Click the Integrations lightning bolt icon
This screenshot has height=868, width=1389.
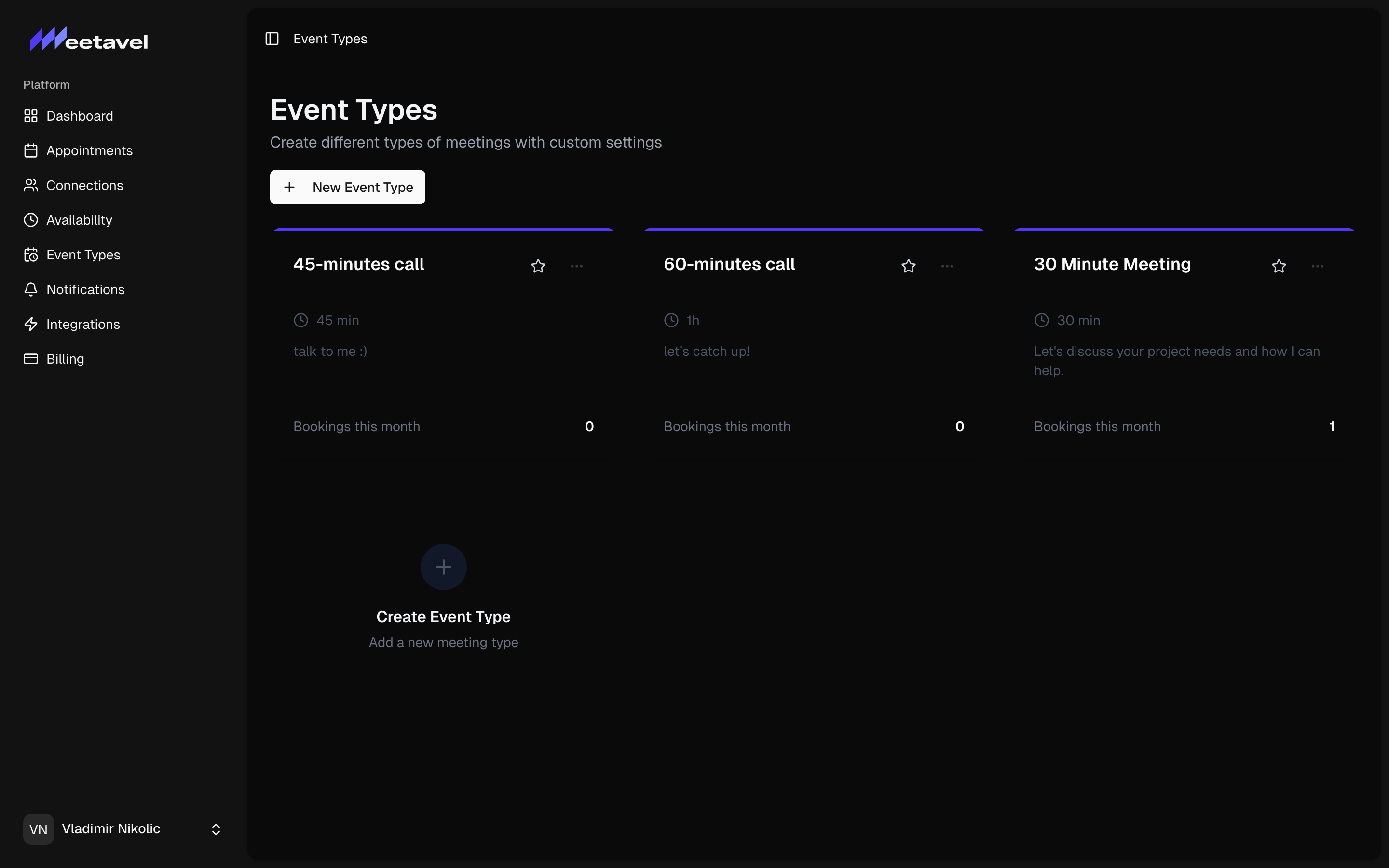pyautogui.click(x=31, y=324)
